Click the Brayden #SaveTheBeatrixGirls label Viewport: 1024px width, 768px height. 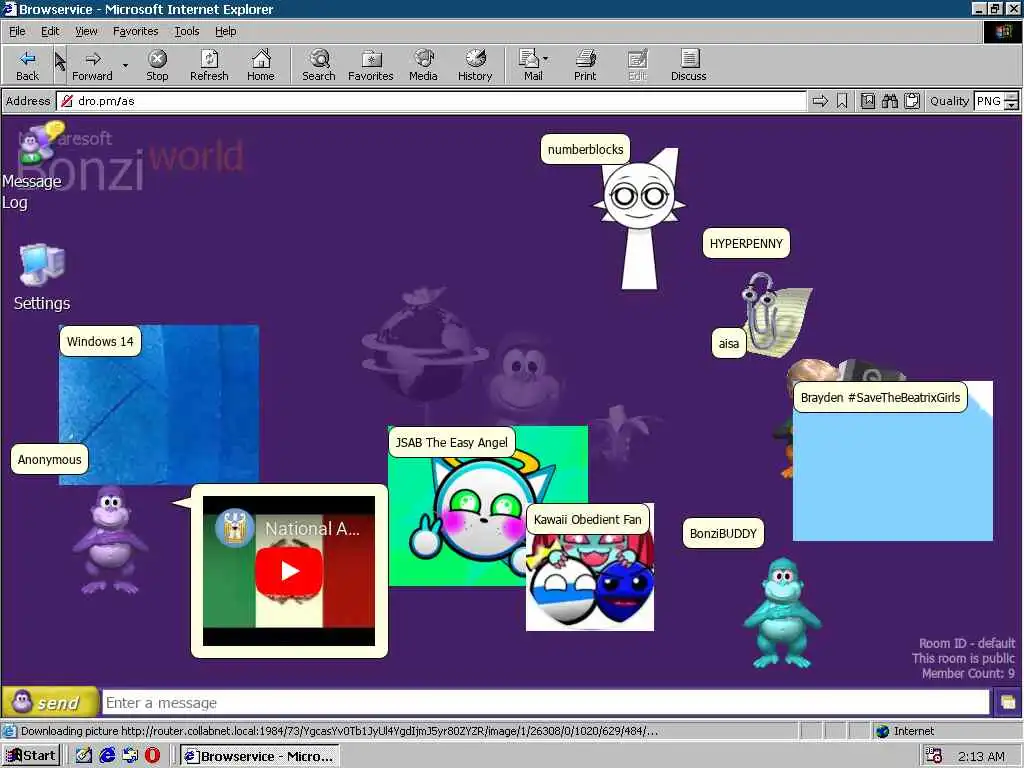(880, 398)
